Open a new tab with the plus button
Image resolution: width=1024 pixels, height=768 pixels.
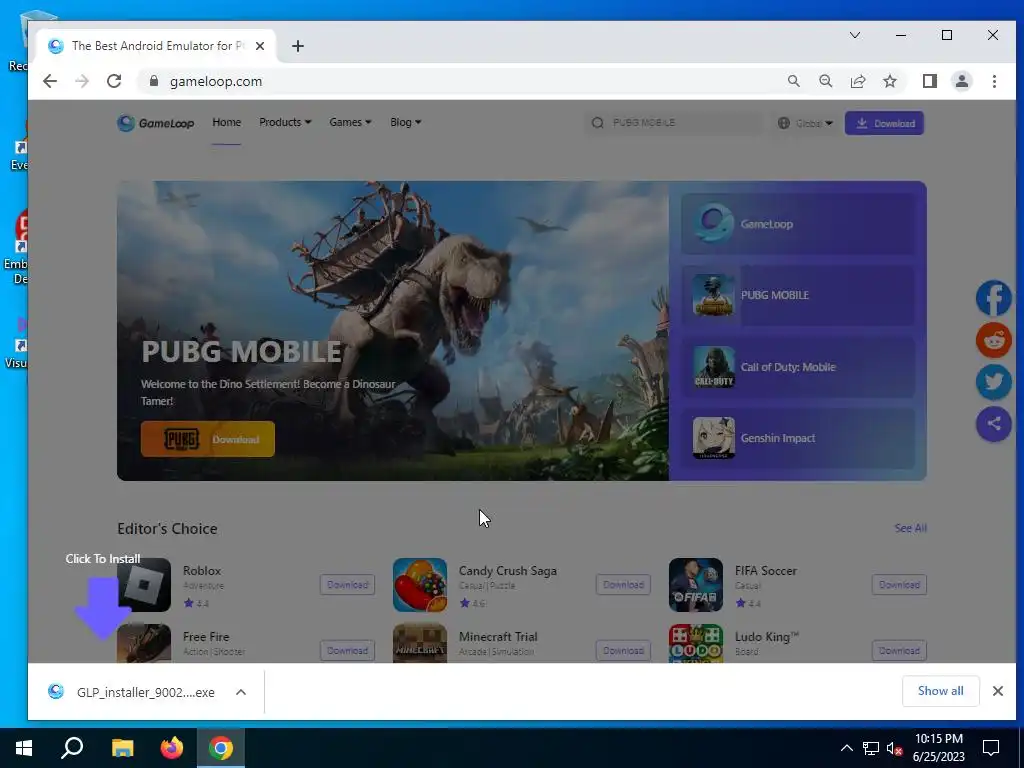point(298,46)
